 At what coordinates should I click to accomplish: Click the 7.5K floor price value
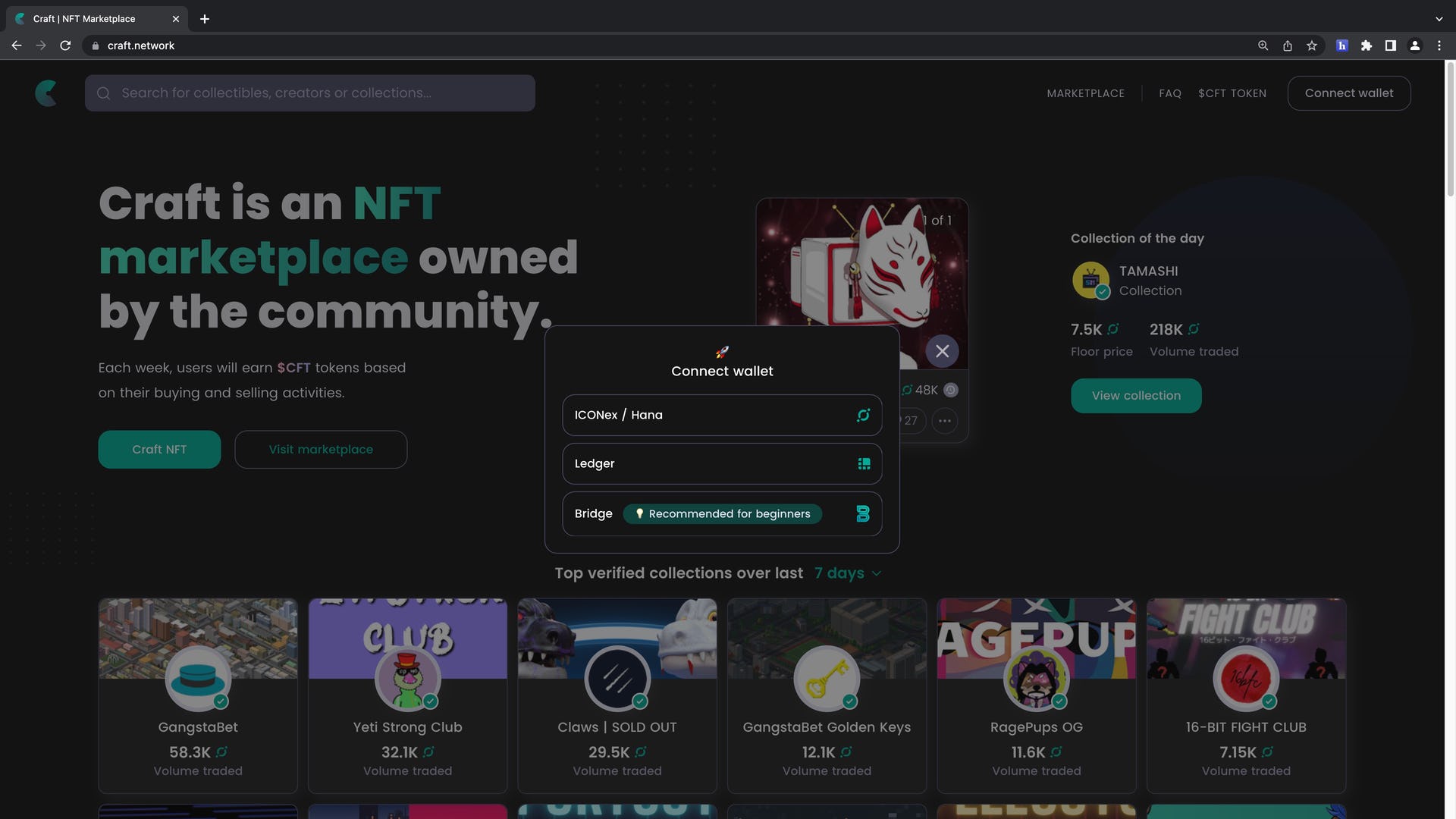1087,330
